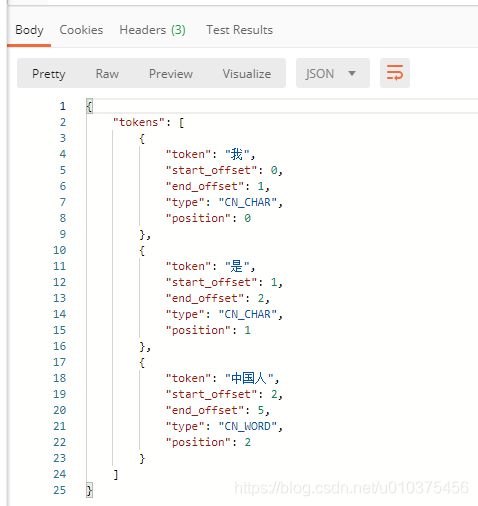Toggle the orange wrap lines icon
The width and height of the screenshot is (478, 506).
(x=395, y=73)
